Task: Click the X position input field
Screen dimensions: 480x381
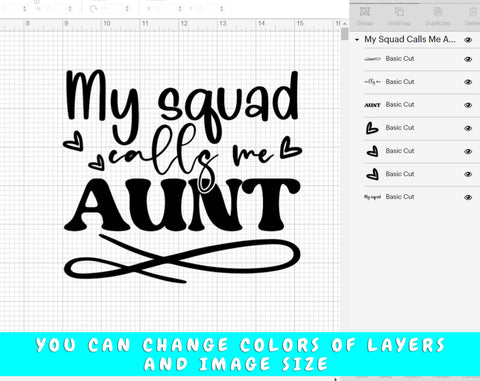Action: pos(165,9)
